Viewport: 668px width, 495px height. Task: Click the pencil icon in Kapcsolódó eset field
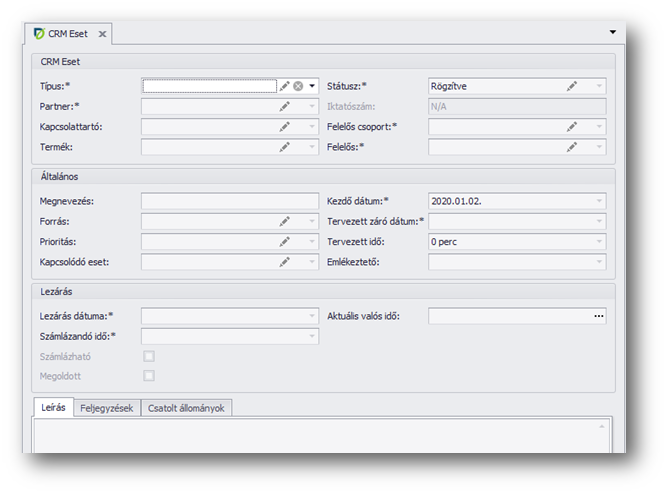tap(285, 261)
